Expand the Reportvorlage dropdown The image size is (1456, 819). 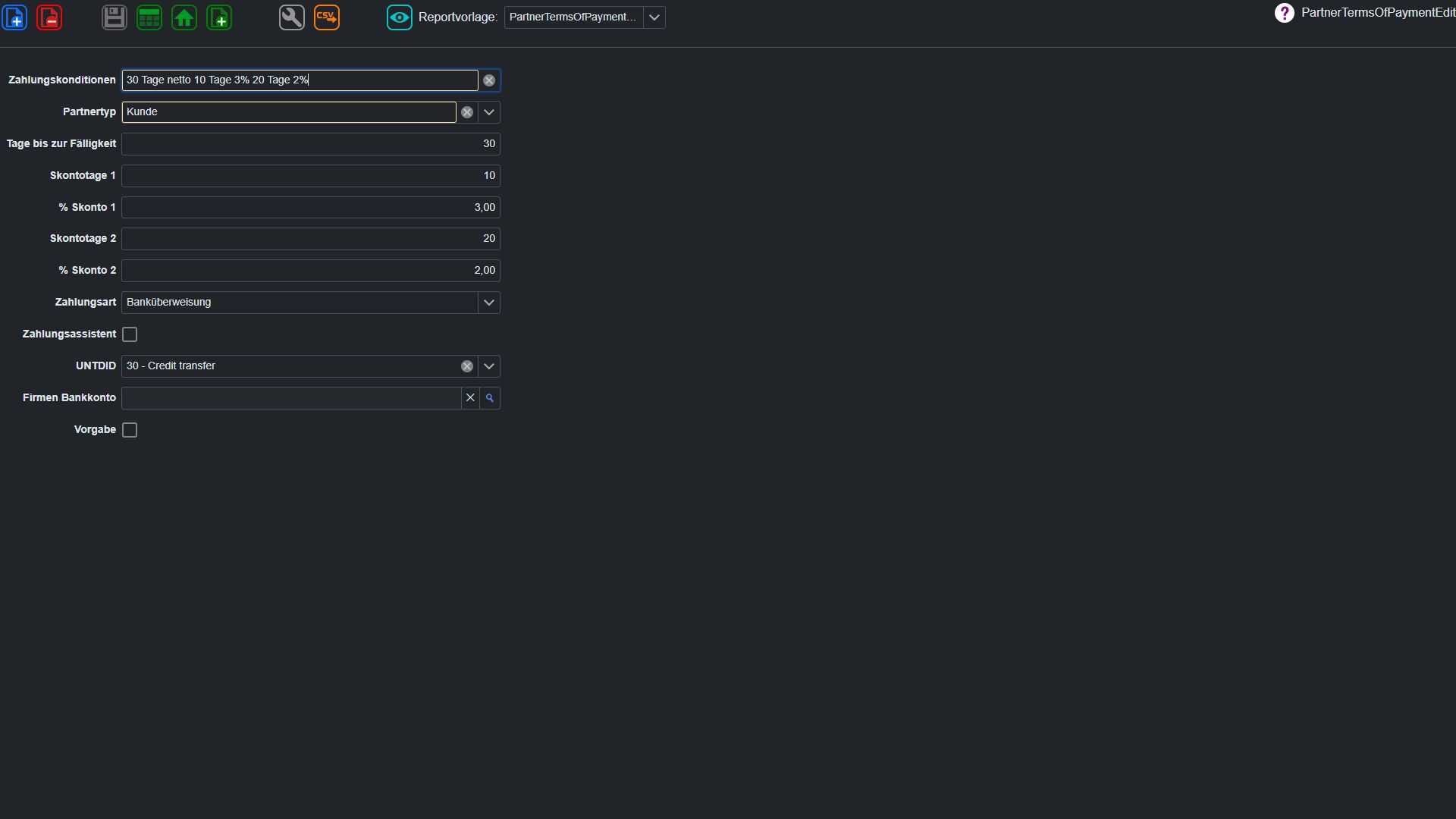(654, 17)
